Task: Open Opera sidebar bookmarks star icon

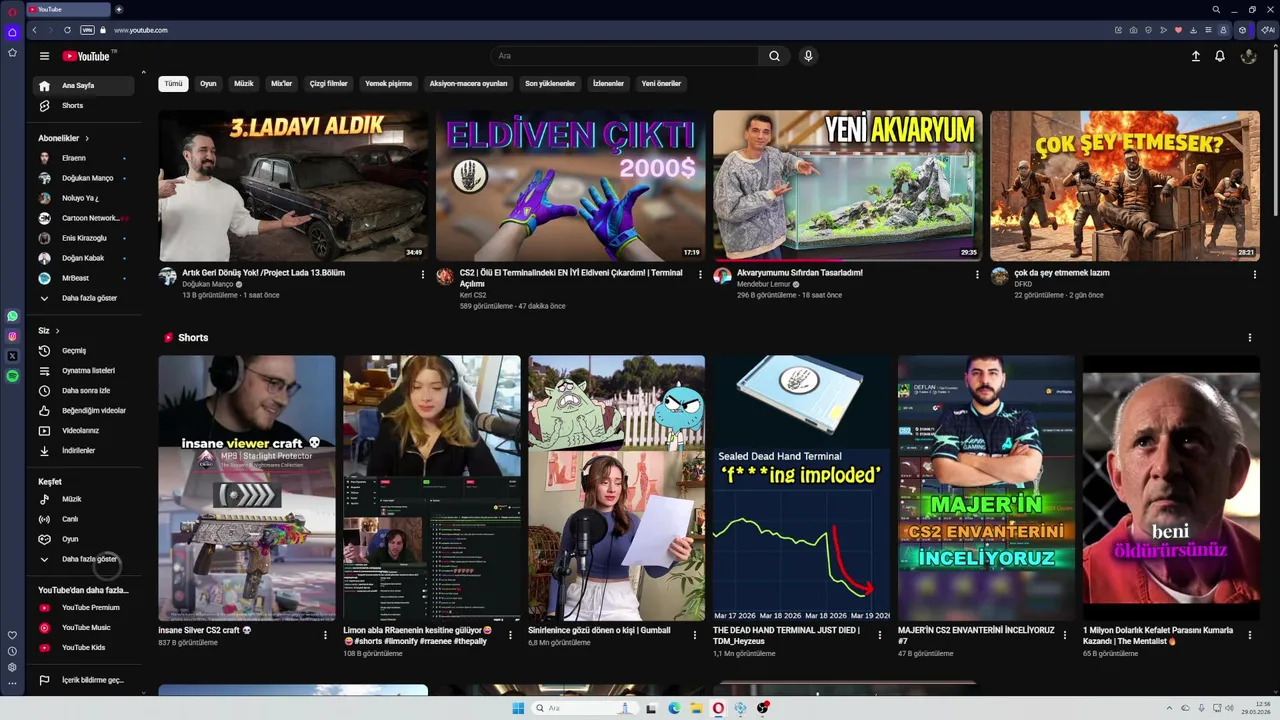Action: [12, 52]
